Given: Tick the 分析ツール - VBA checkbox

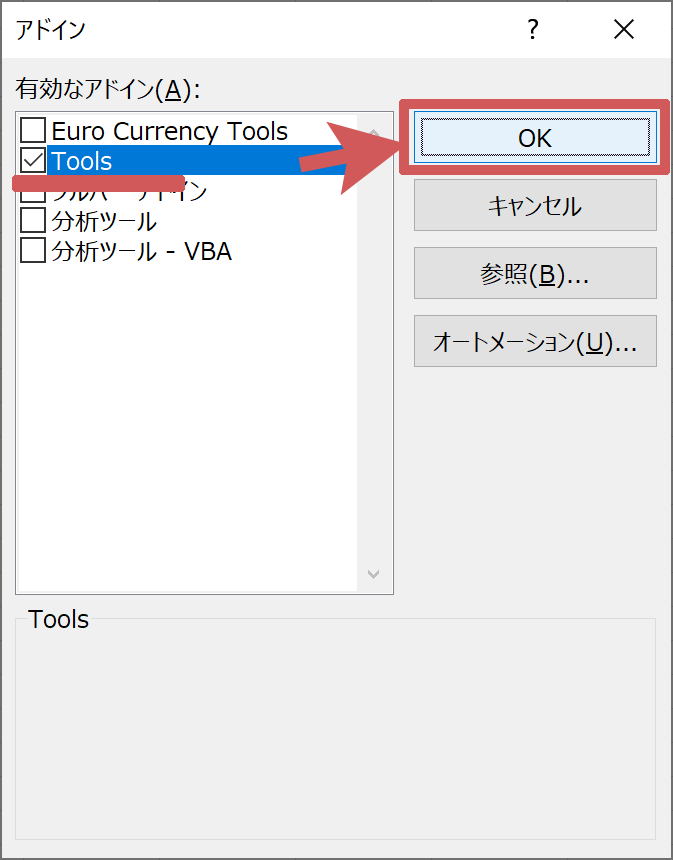Looking at the screenshot, I should [33, 251].
